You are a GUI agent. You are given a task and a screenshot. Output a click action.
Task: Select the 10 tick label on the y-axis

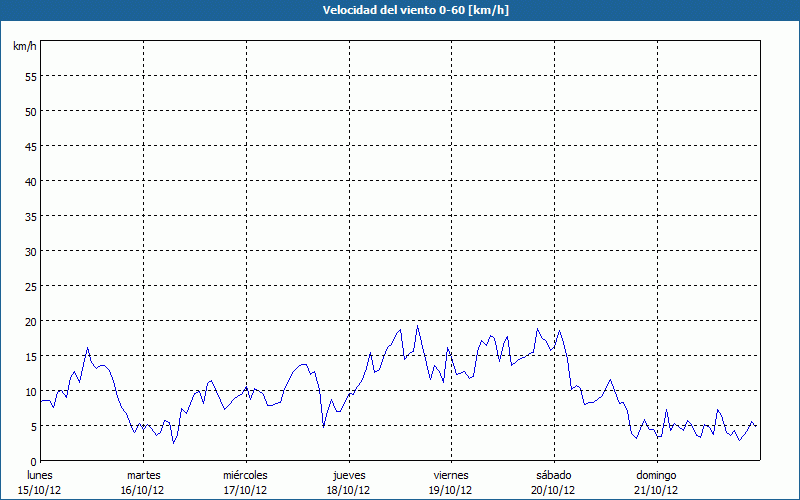(x=31, y=391)
